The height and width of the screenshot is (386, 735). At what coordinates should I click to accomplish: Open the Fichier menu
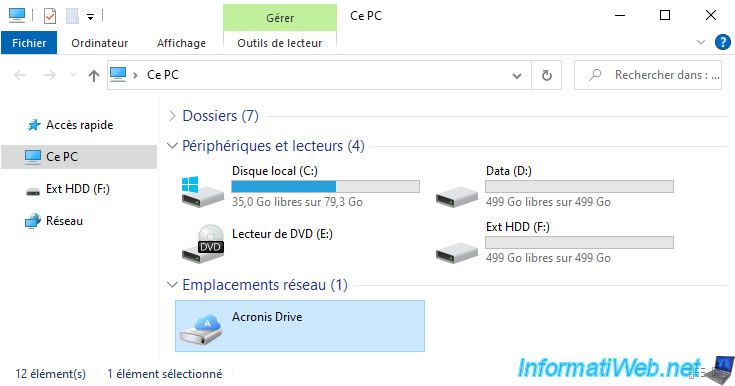coord(29,43)
